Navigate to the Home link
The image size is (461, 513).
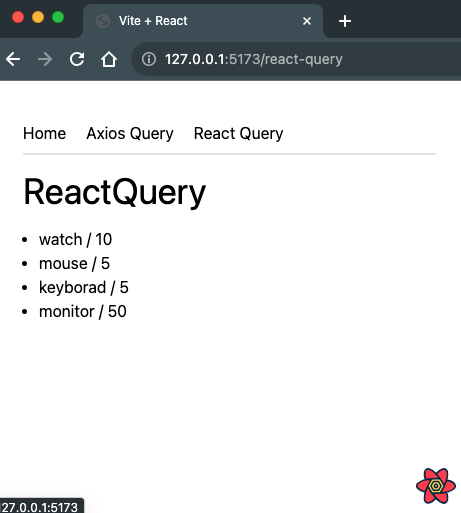pyautogui.click(x=44, y=133)
